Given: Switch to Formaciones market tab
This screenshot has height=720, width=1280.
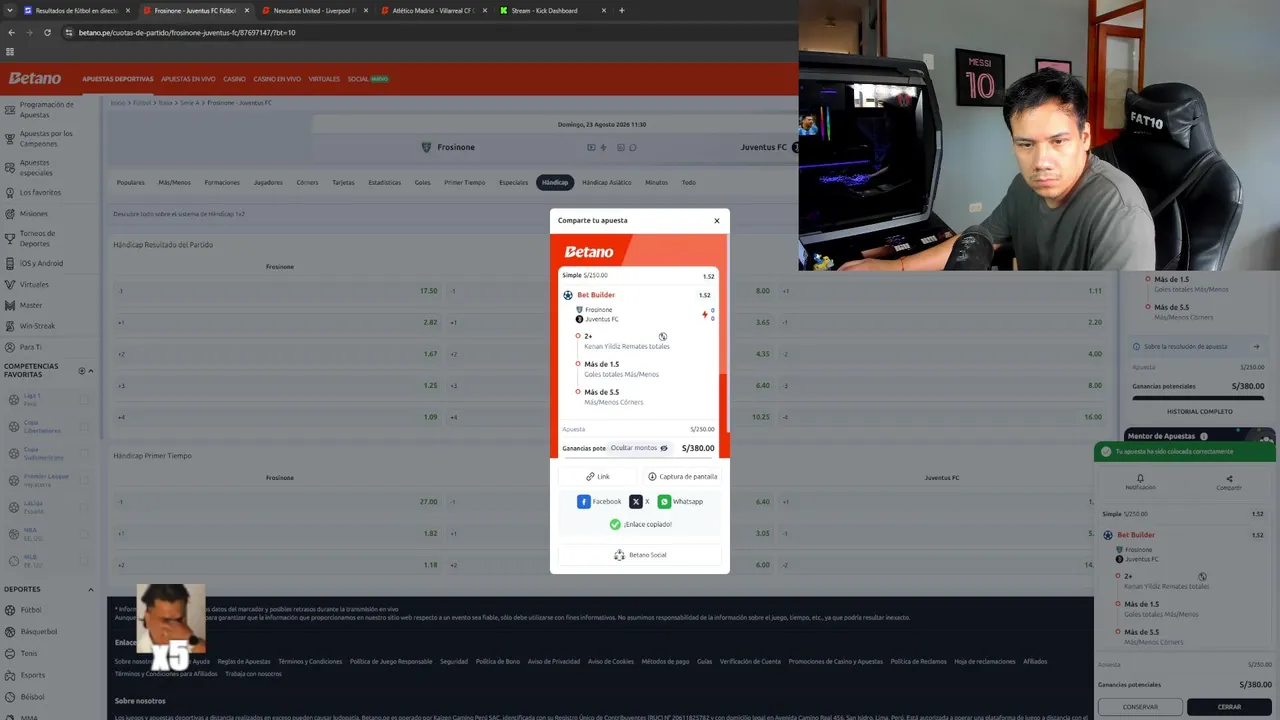Looking at the screenshot, I should 222,182.
